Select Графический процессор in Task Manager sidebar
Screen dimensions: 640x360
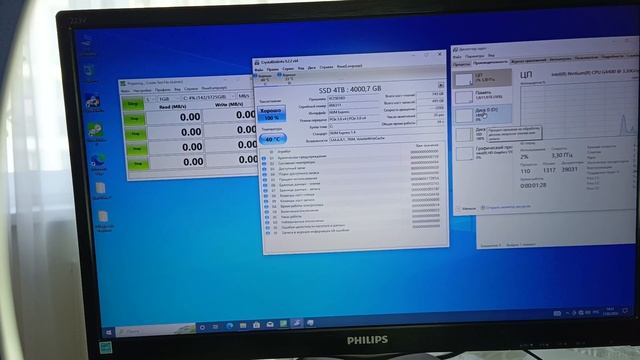[x=483, y=152]
